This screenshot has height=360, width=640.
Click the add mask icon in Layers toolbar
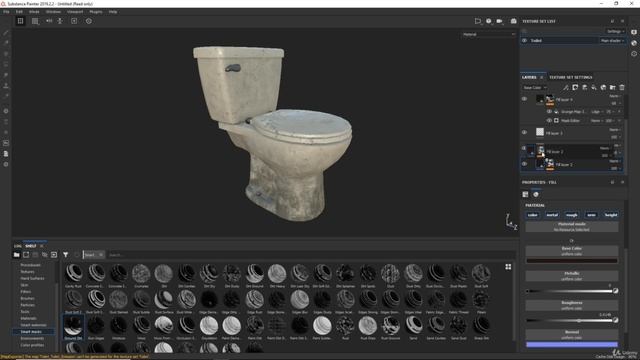click(x=575, y=87)
